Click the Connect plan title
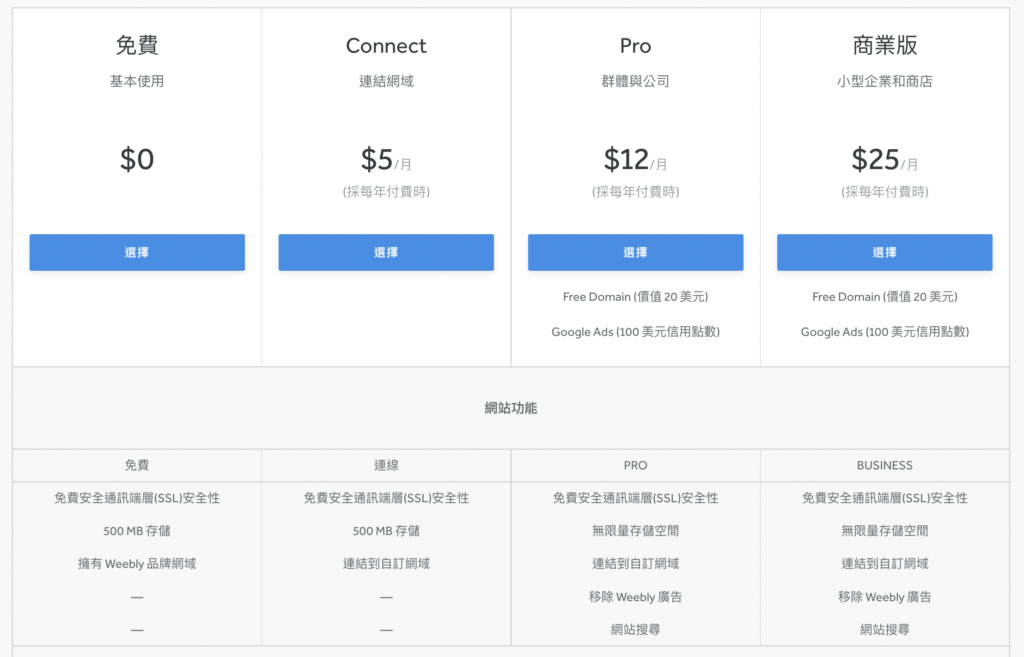This screenshot has width=1024, height=657. click(x=386, y=46)
